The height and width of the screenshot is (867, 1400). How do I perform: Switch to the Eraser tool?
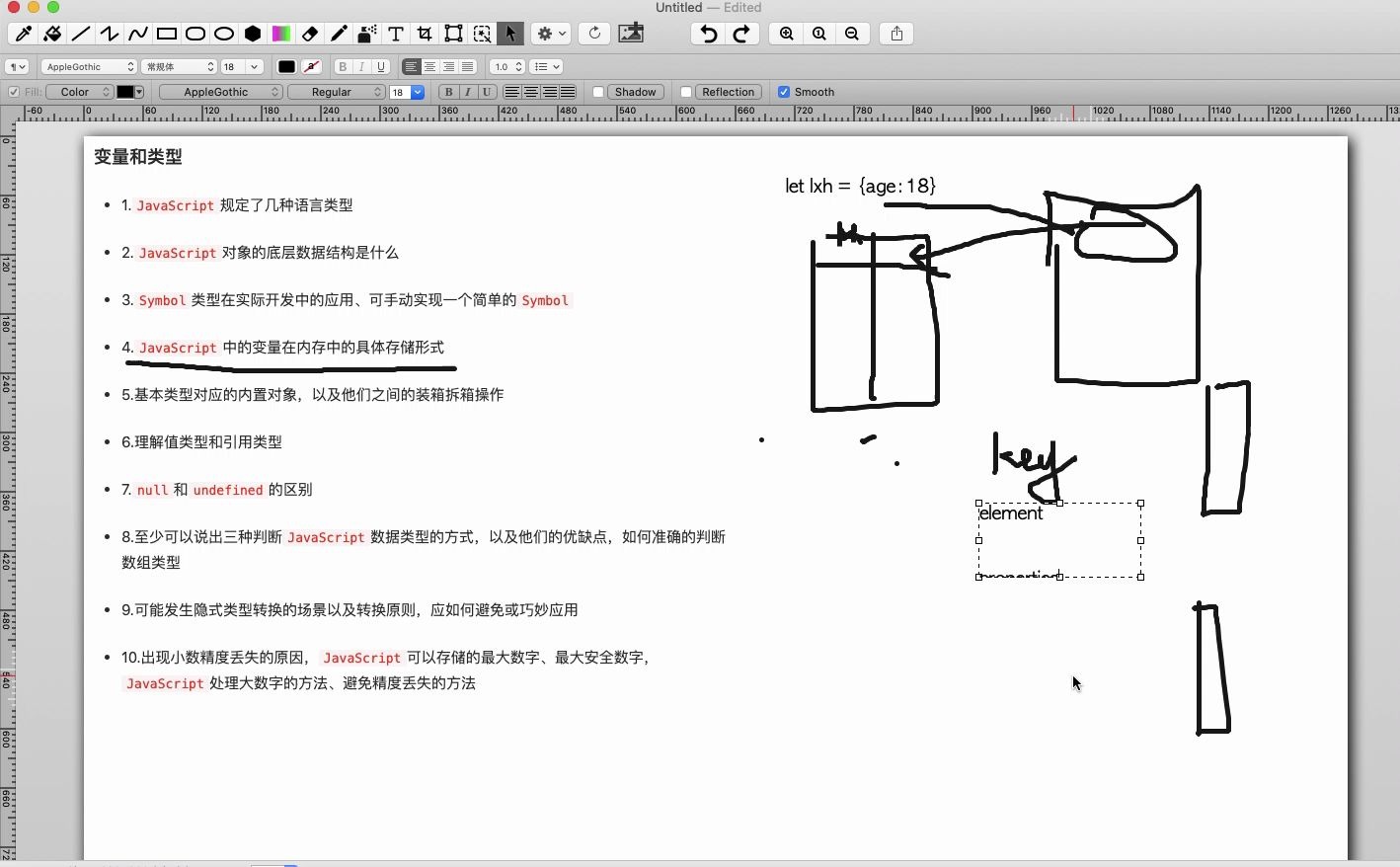point(310,34)
